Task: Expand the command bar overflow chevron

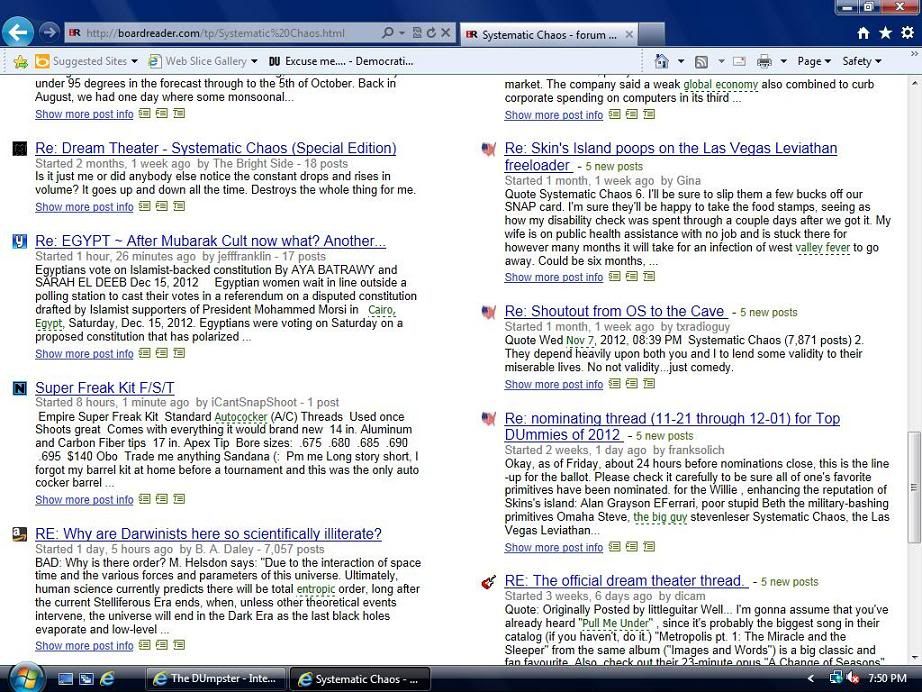Action: (x=914, y=54)
